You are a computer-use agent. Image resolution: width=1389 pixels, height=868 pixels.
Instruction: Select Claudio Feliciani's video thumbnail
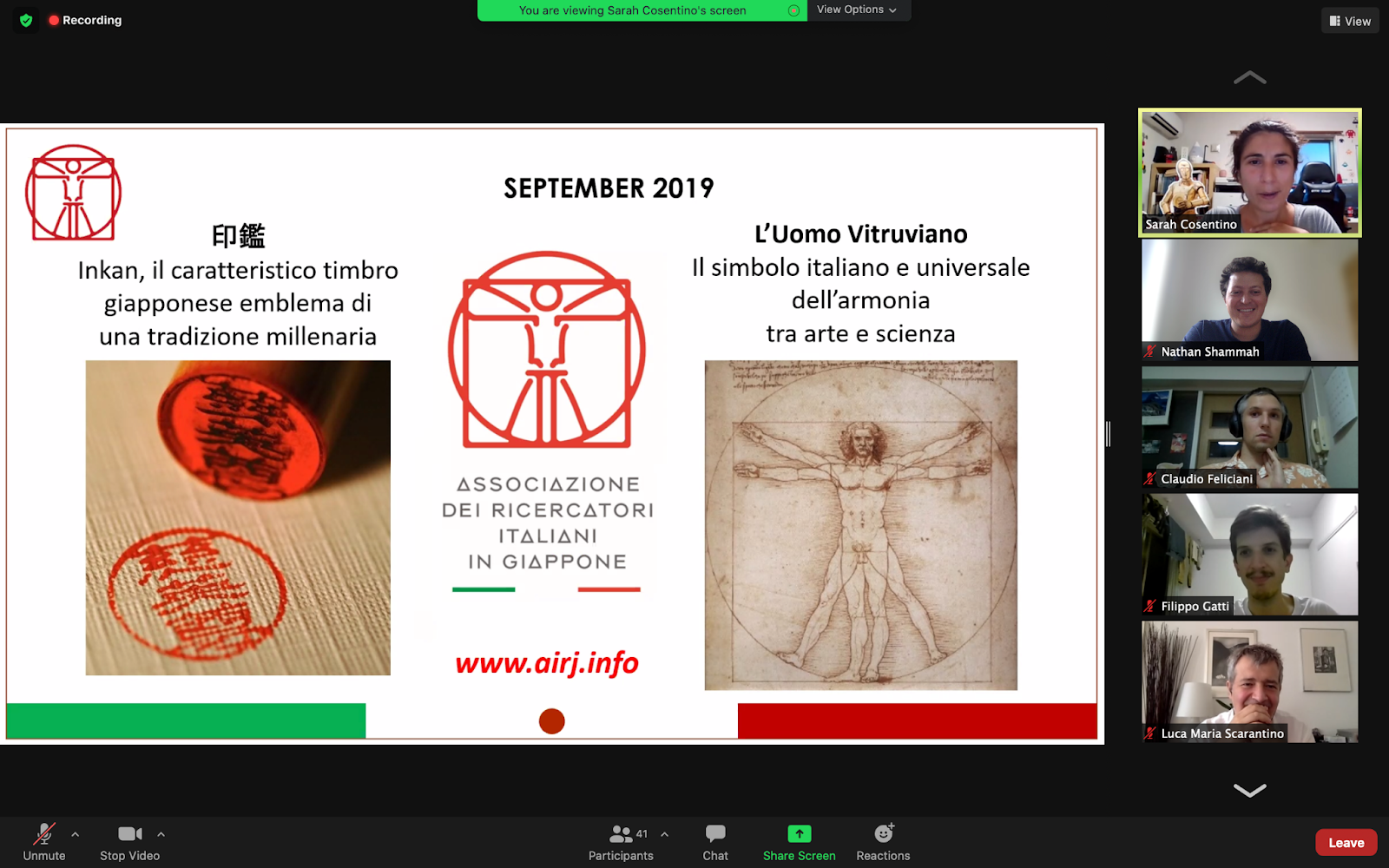point(1250,427)
